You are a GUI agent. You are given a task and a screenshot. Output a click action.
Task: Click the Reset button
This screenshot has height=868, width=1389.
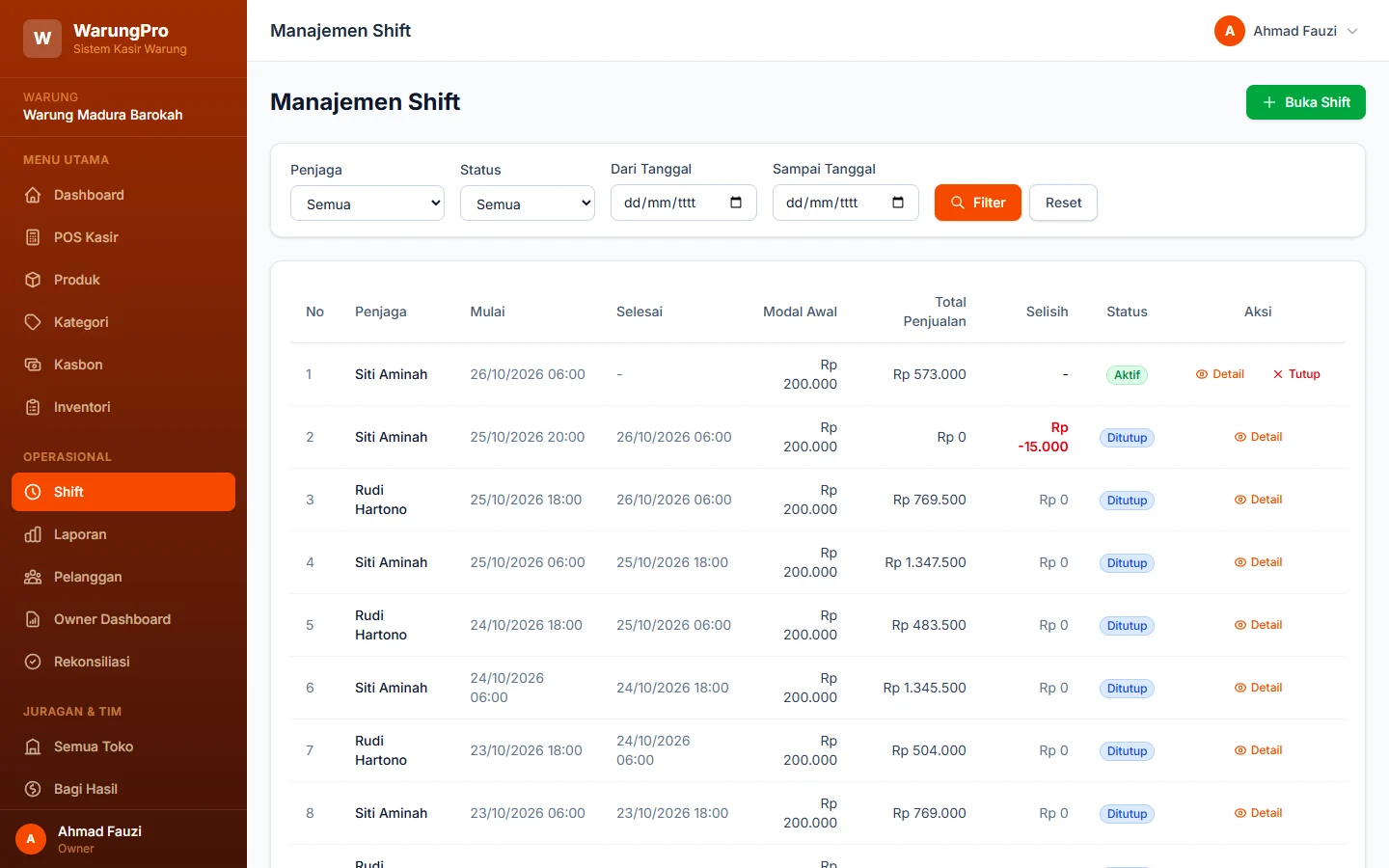(1063, 203)
